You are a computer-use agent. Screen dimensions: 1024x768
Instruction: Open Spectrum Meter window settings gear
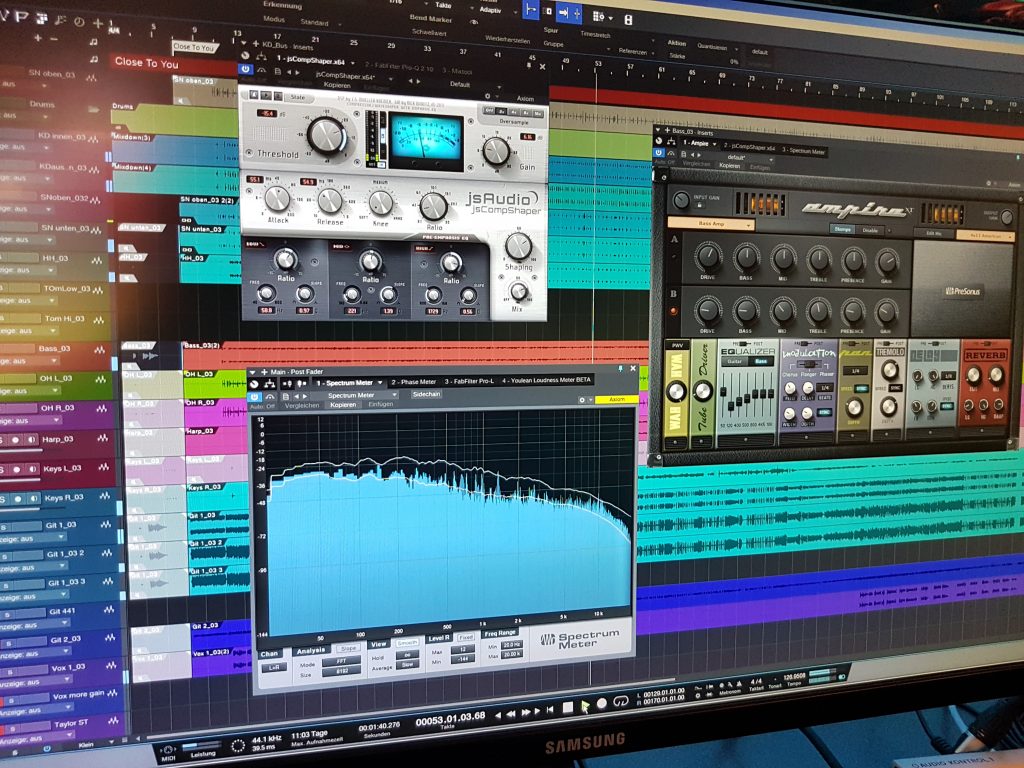coord(582,400)
